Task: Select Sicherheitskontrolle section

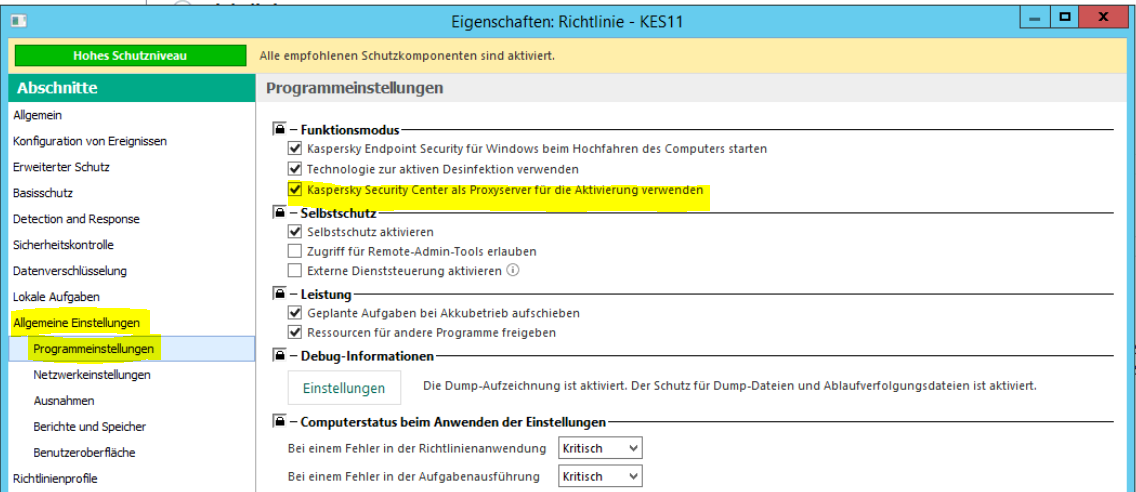Action: point(63,245)
